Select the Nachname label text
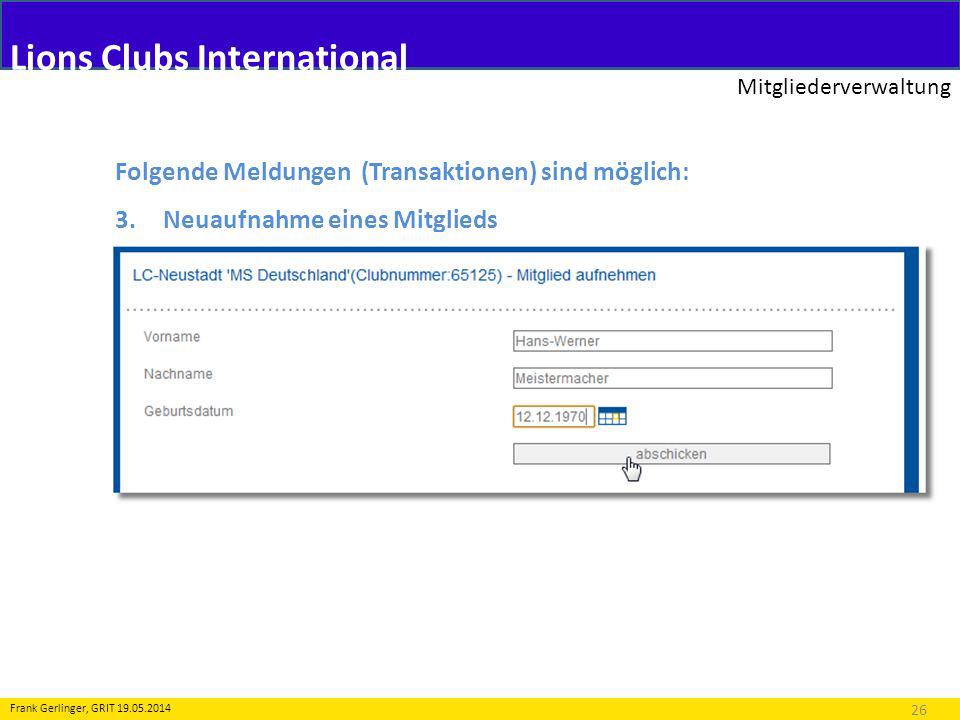 178,374
